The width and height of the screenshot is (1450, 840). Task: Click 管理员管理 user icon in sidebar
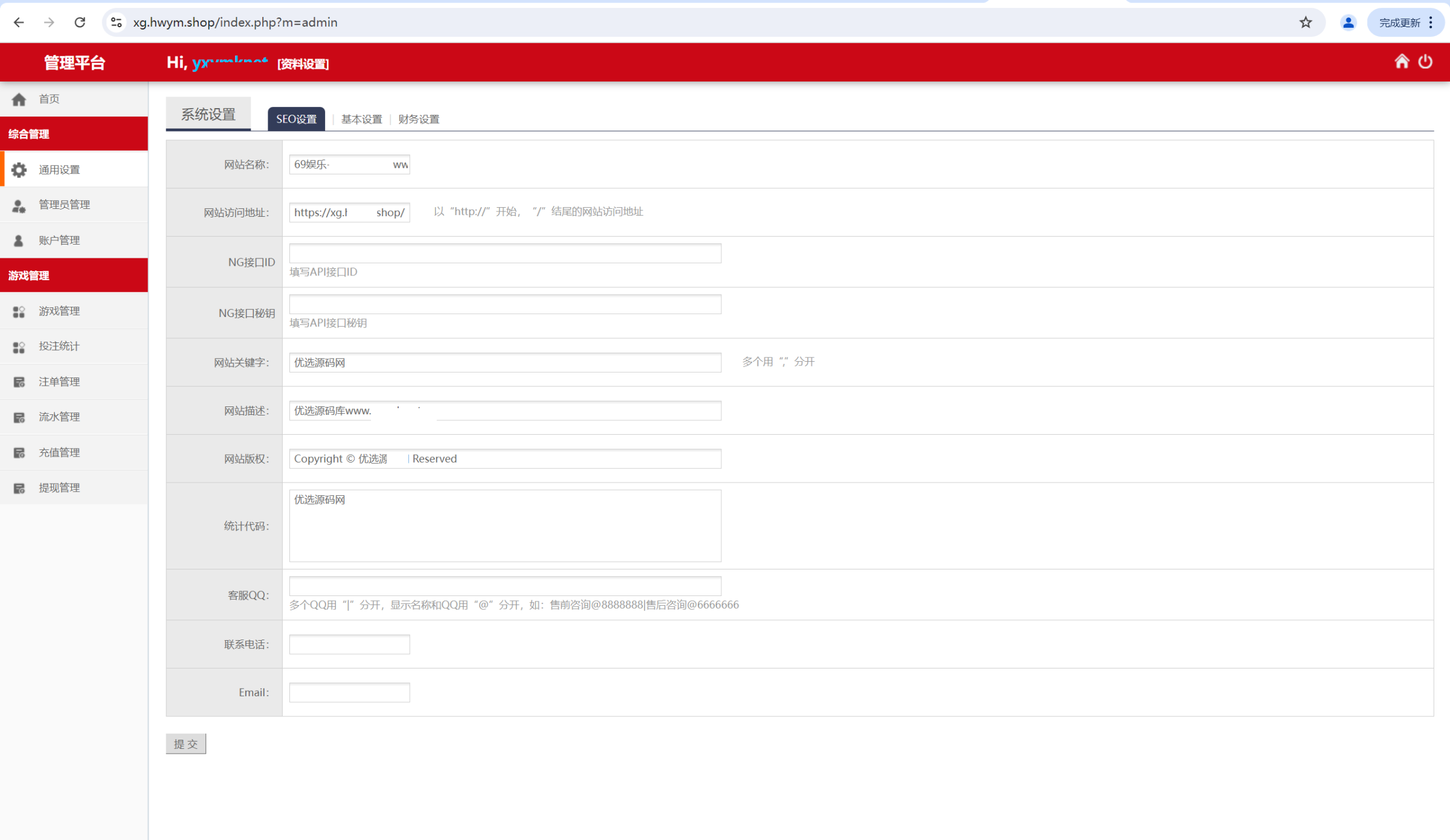(x=19, y=205)
